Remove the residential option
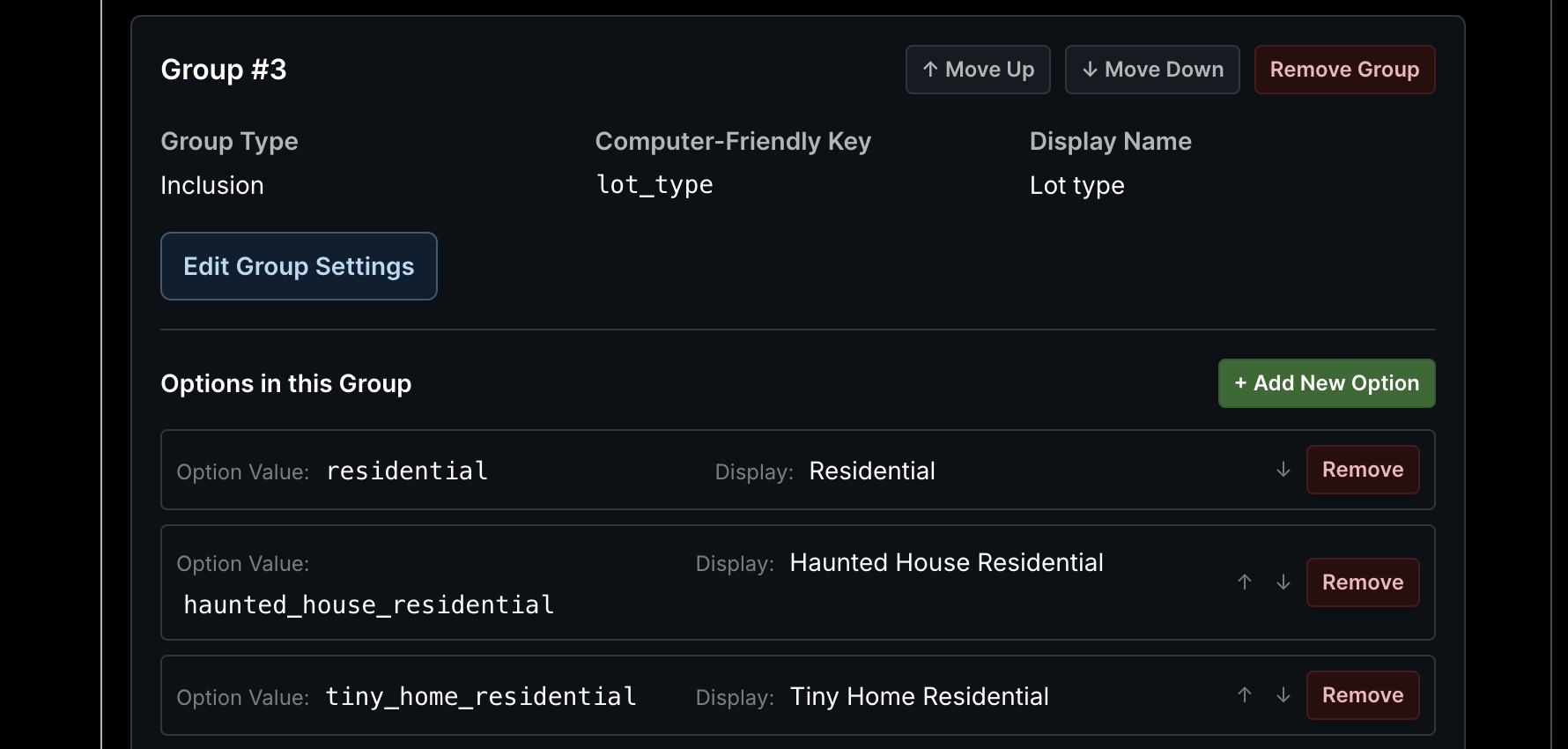This screenshot has height=749, width=1568. coord(1363,470)
